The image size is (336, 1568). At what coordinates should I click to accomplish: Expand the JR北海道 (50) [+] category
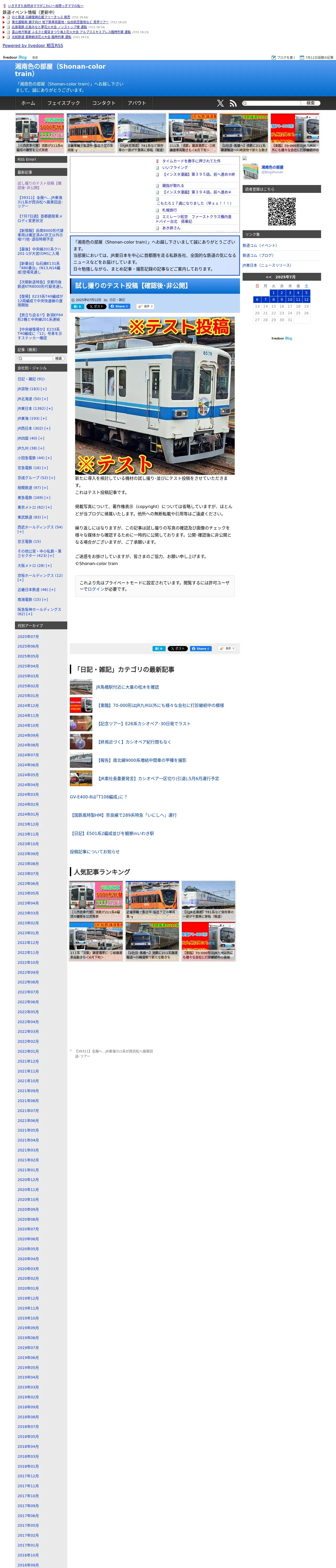pos(33,399)
